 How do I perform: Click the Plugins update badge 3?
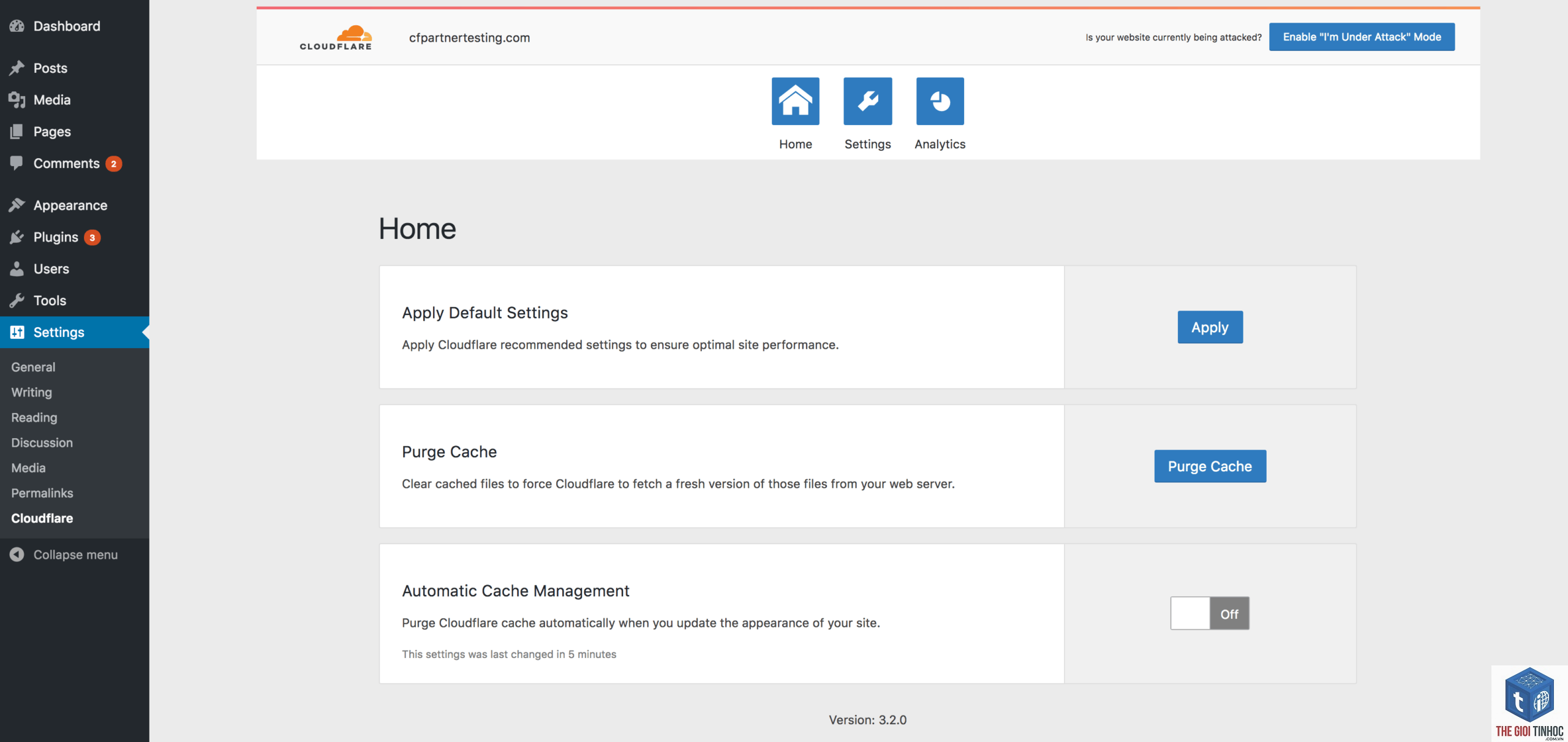pyautogui.click(x=92, y=237)
